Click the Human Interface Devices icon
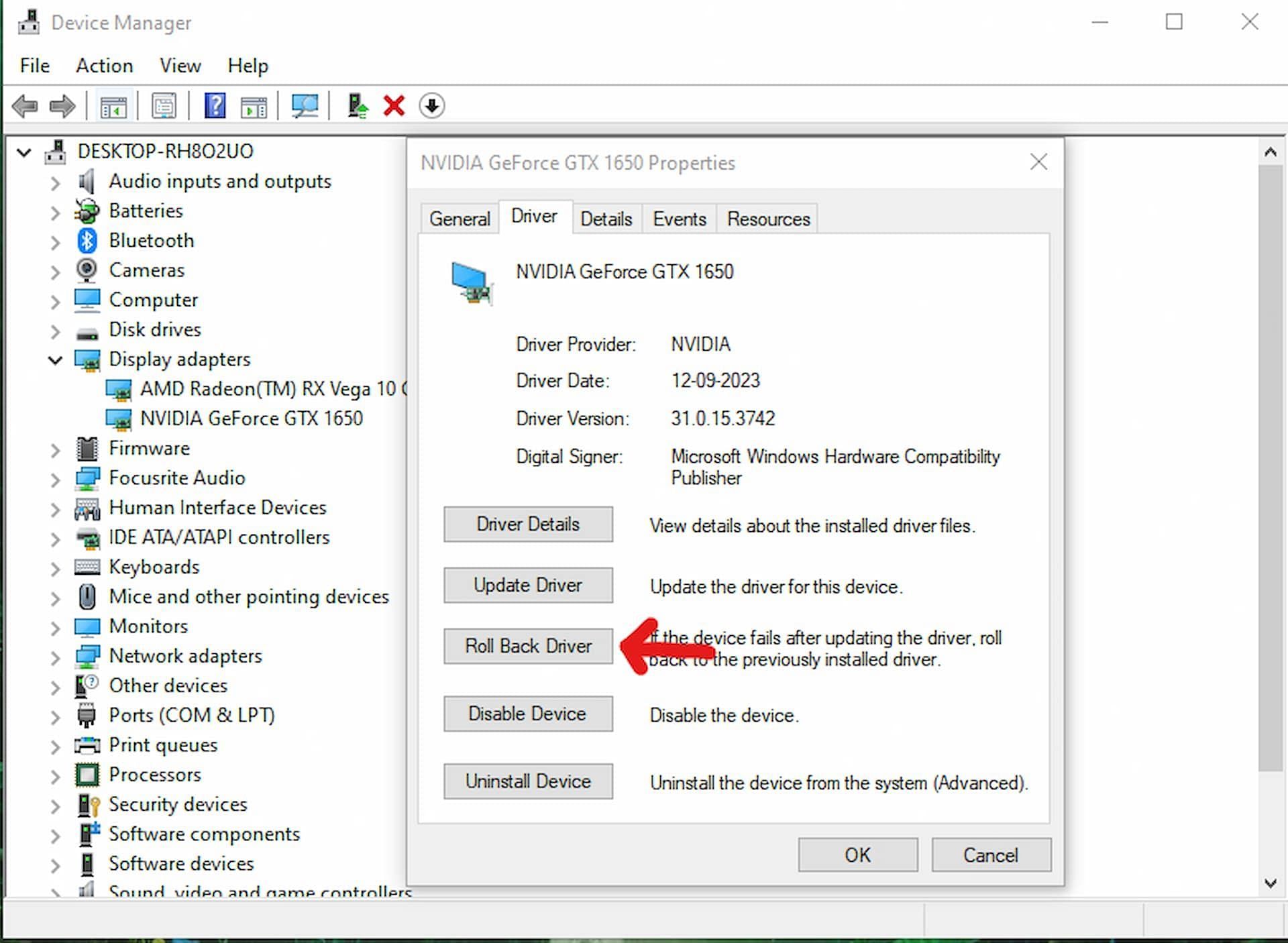 pyautogui.click(x=87, y=508)
